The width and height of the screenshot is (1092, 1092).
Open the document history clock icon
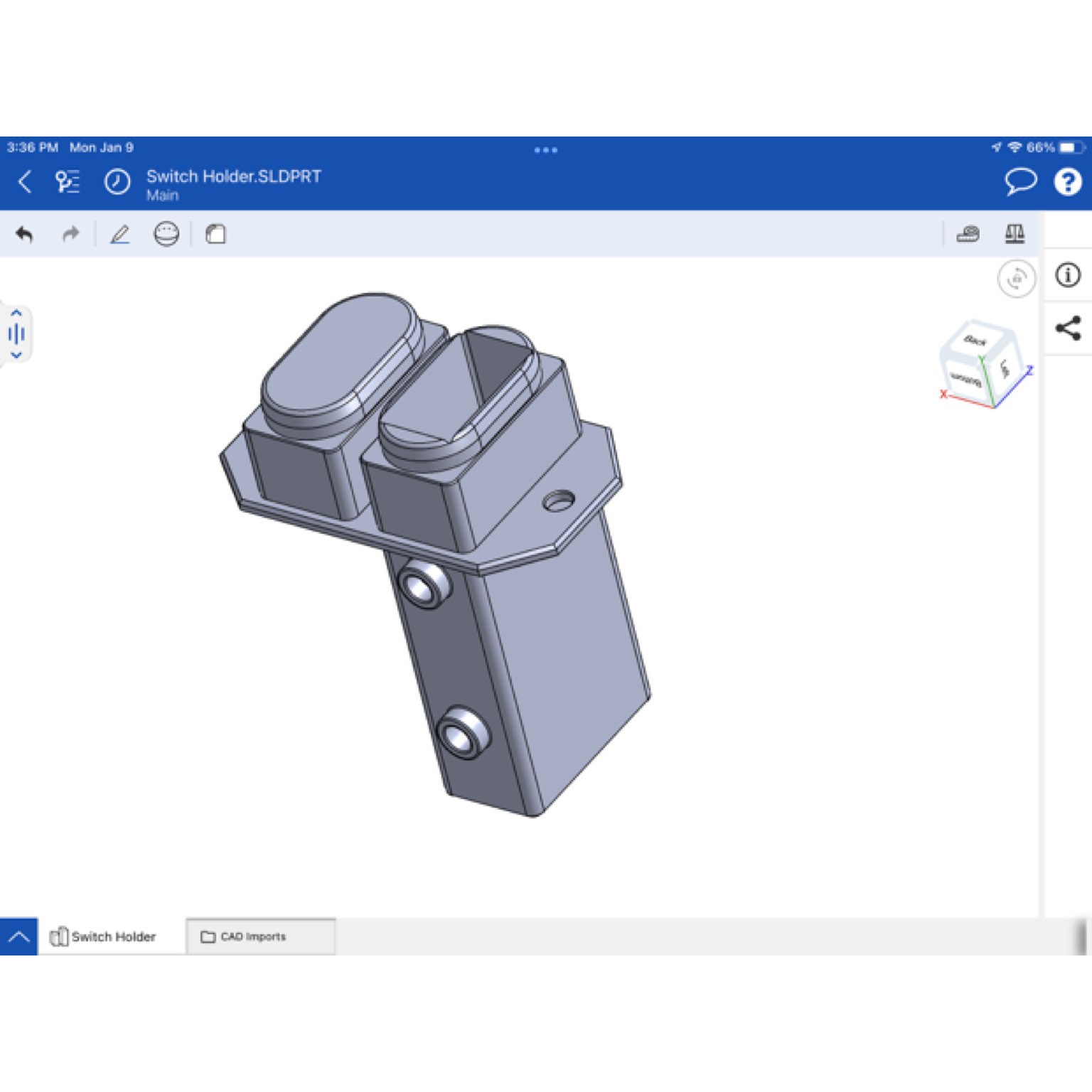(x=117, y=182)
